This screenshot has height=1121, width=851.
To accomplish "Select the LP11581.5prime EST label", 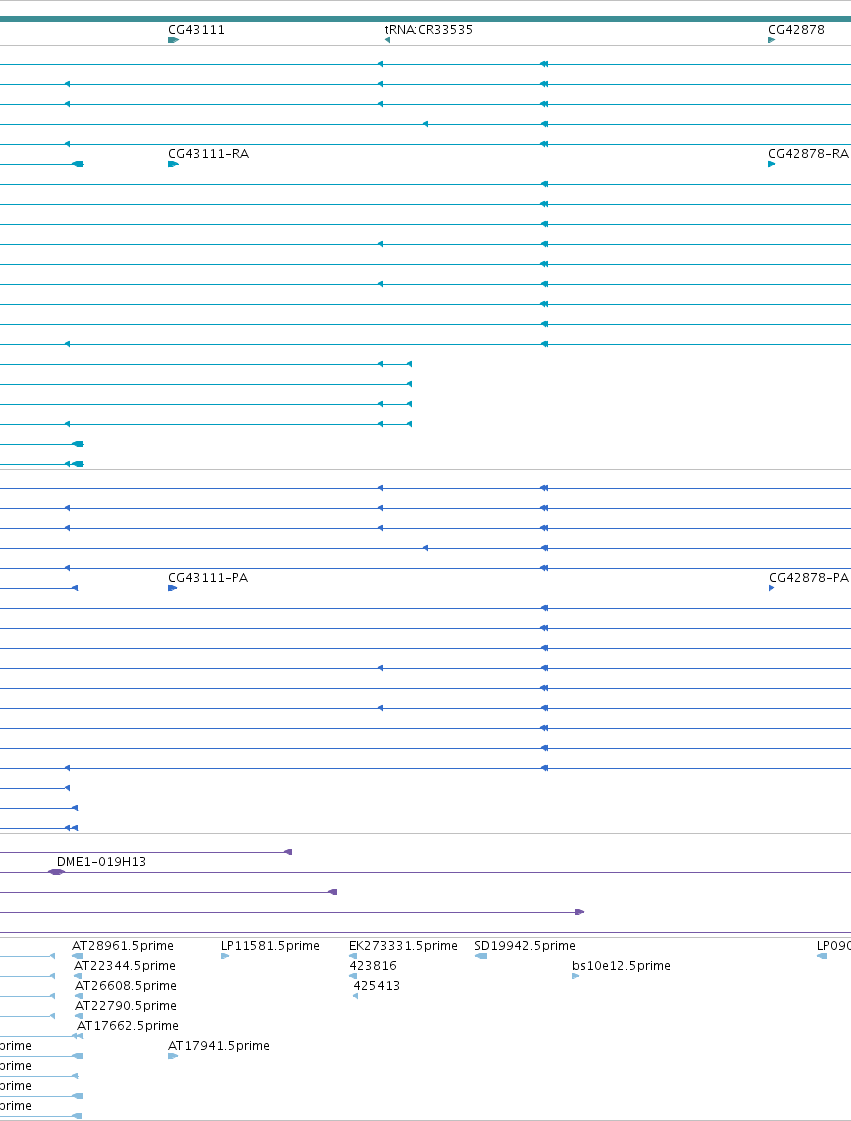I will click(270, 946).
